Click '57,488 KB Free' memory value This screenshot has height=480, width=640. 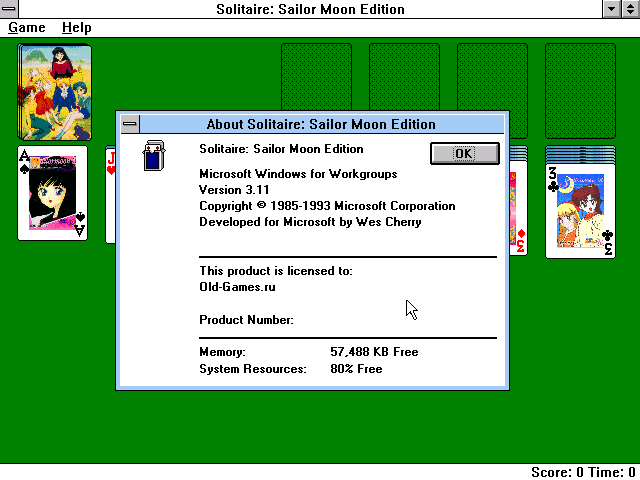[374, 352]
